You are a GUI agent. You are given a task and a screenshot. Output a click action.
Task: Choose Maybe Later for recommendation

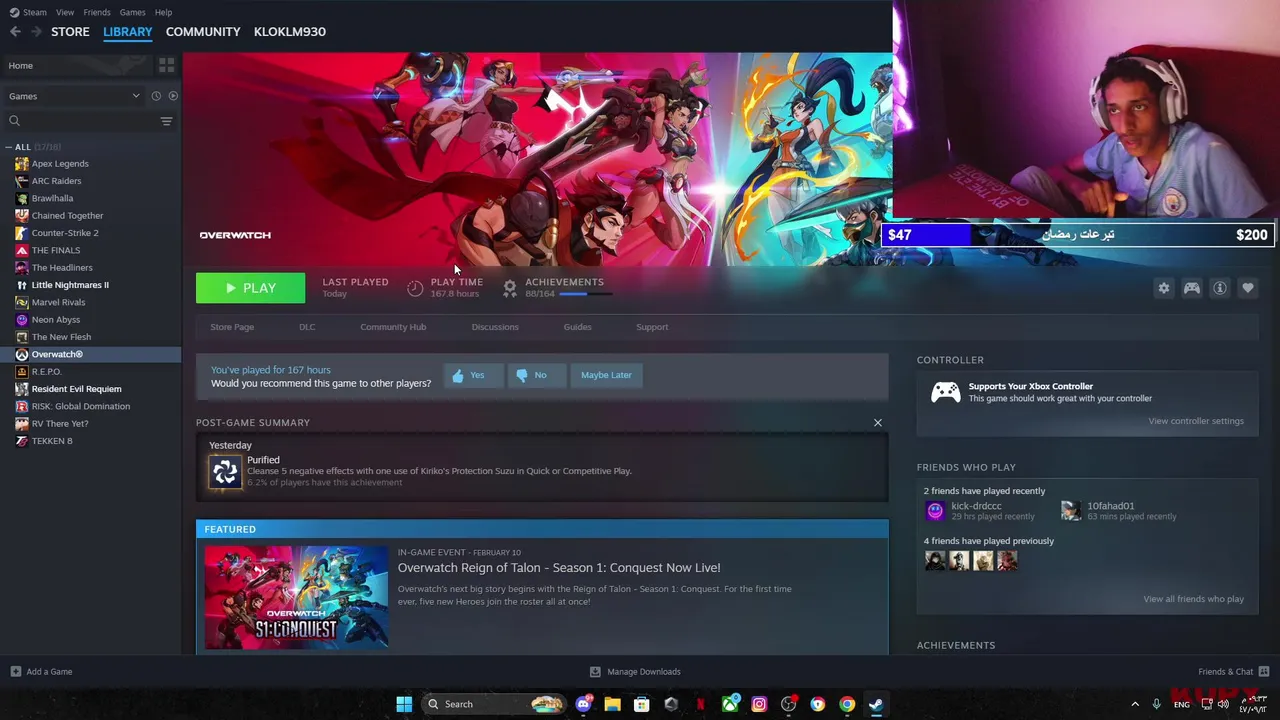606,375
